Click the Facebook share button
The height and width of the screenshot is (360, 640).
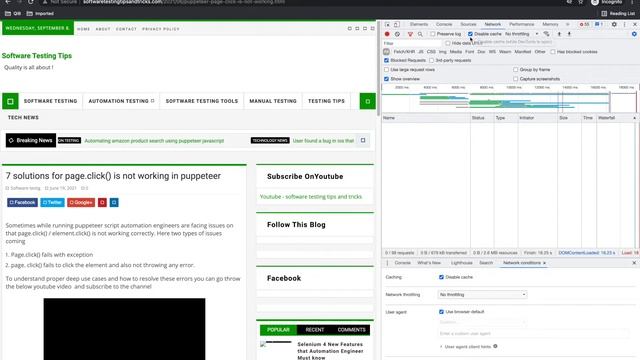coord(22,202)
